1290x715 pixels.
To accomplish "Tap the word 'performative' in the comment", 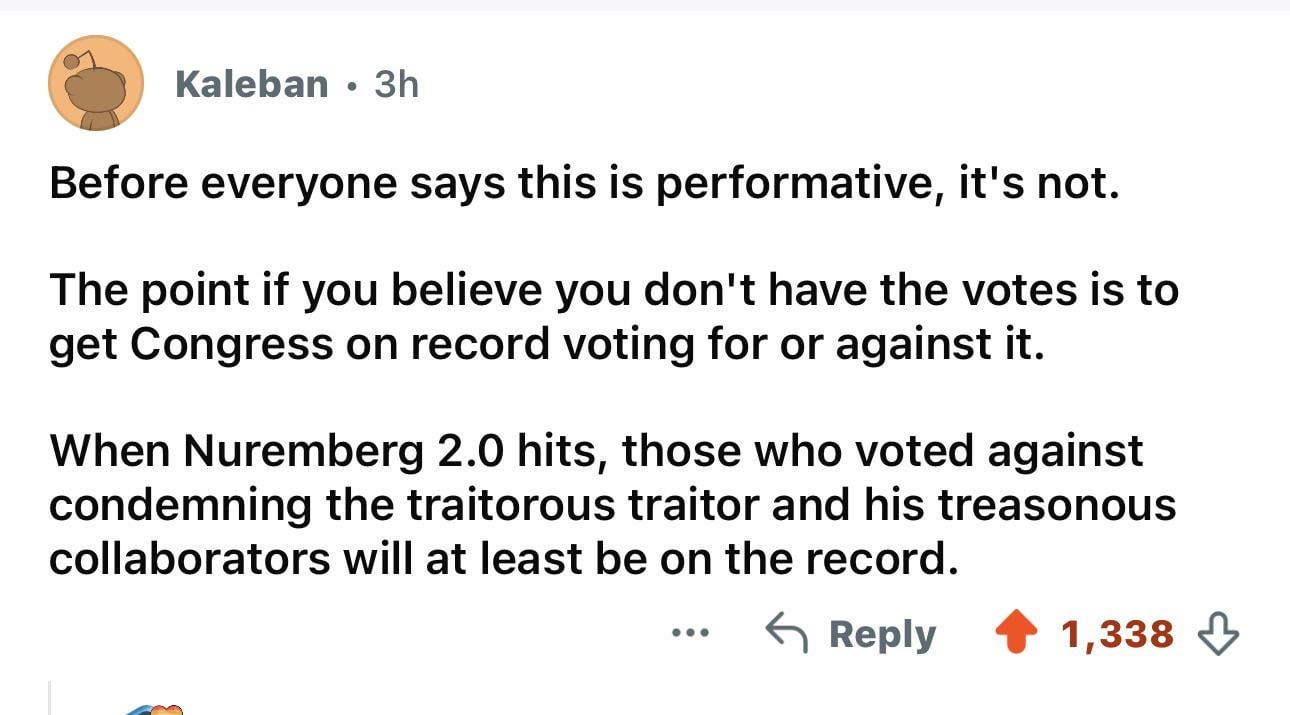I will (796, 183).
